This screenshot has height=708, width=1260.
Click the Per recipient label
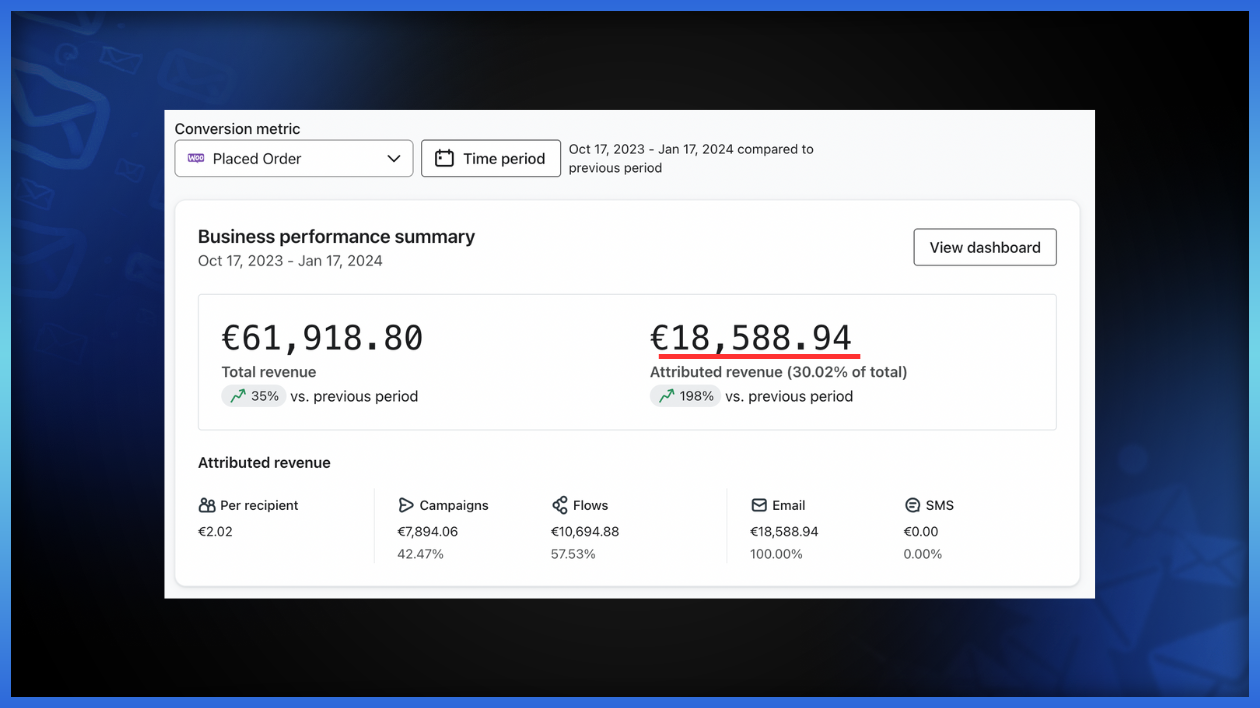click(259, 505)
